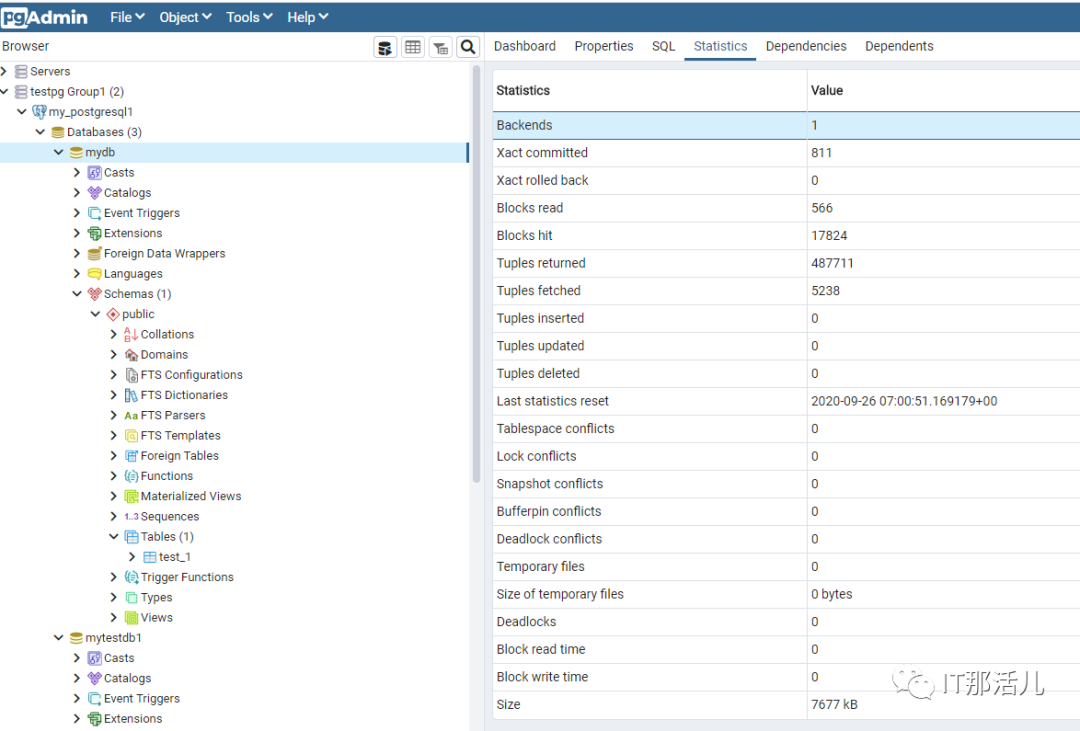Collapse the Tables (1) node
The height and width of the screenshot is (731, 1080).
point(114,537)
